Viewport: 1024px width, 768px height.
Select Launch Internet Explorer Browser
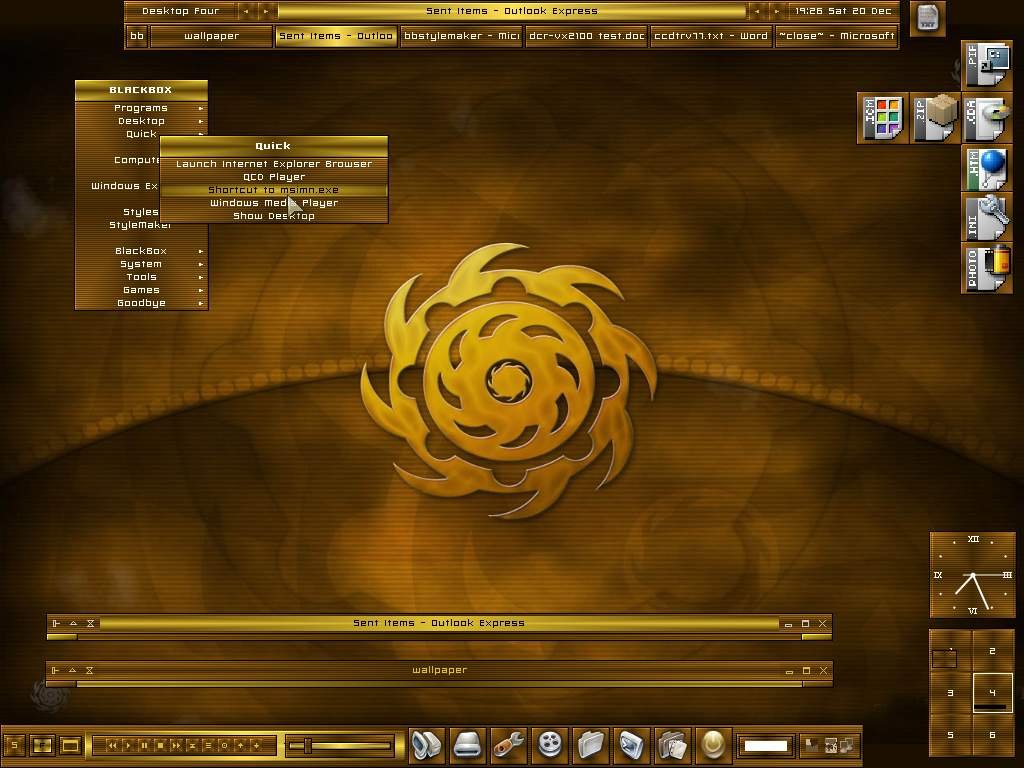click(x=274, y=164)
